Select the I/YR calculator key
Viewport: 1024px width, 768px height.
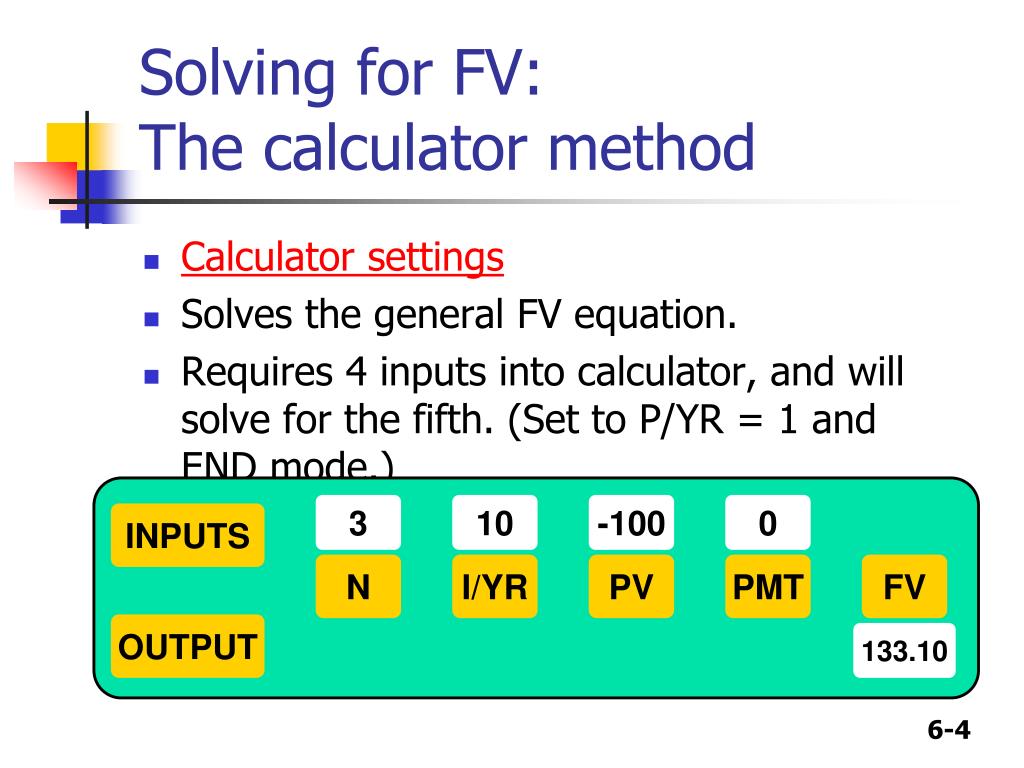tap(494, 586)
